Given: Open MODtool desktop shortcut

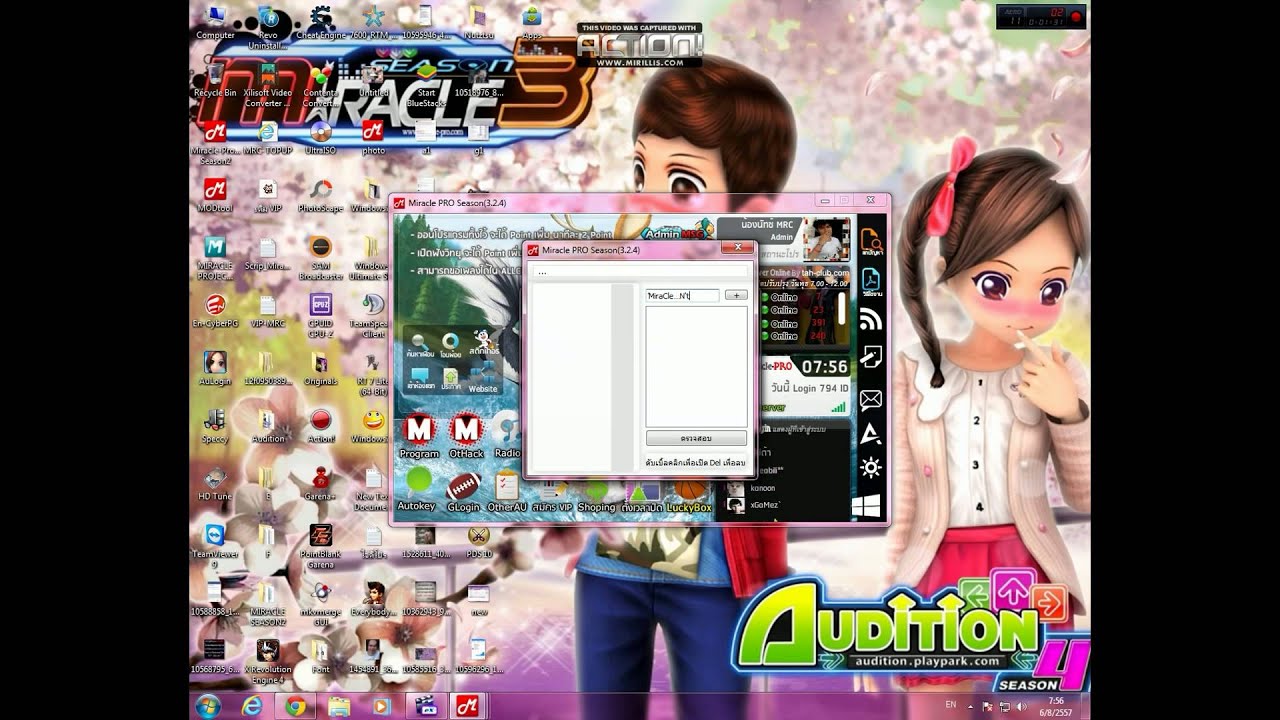Looking at the screenshot, I should [215, 195].
